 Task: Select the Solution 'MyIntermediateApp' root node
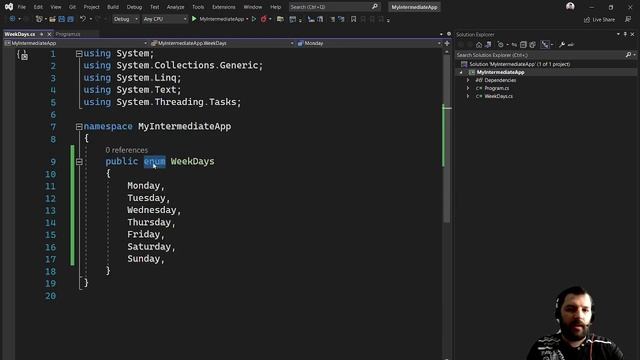[x=519, y=64]
